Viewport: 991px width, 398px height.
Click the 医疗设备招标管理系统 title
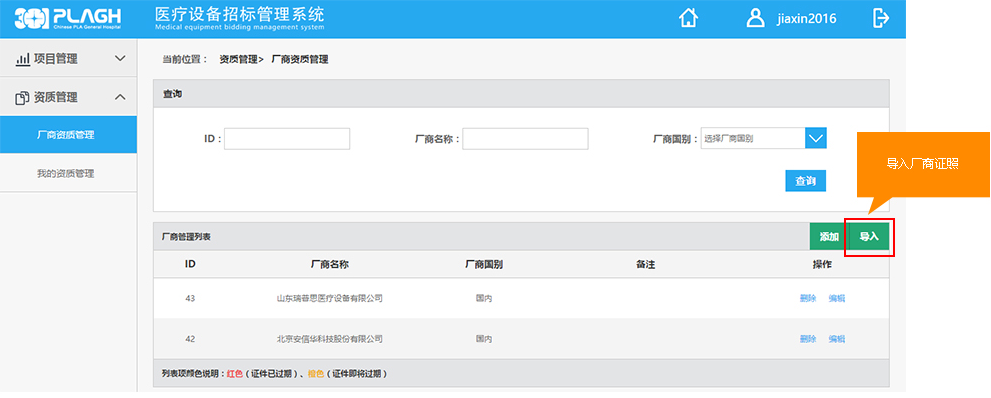point(240,15)
